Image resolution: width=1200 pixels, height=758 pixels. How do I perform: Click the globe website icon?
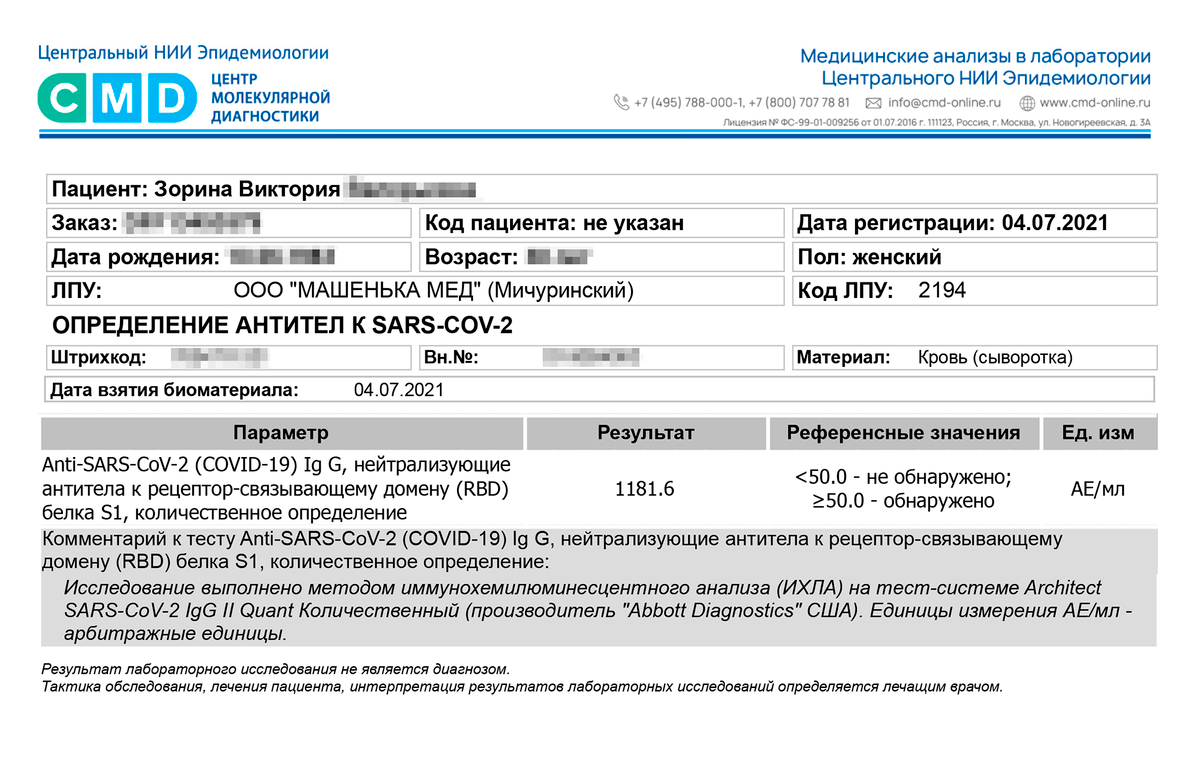click(1027, 102)
